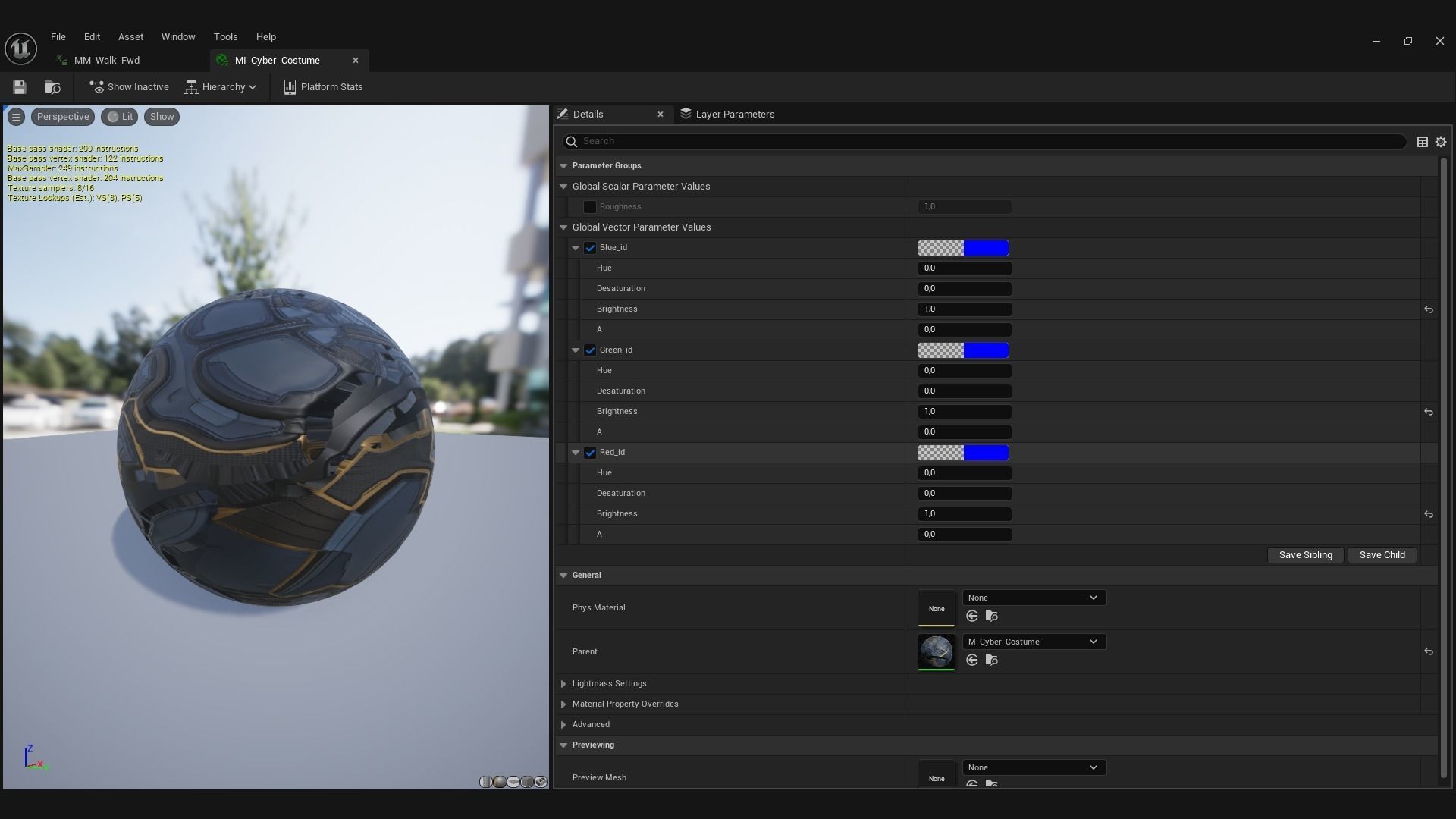Open Details panel settings gear
This screenshot has height=819, width=1456.
[1441, 142]
